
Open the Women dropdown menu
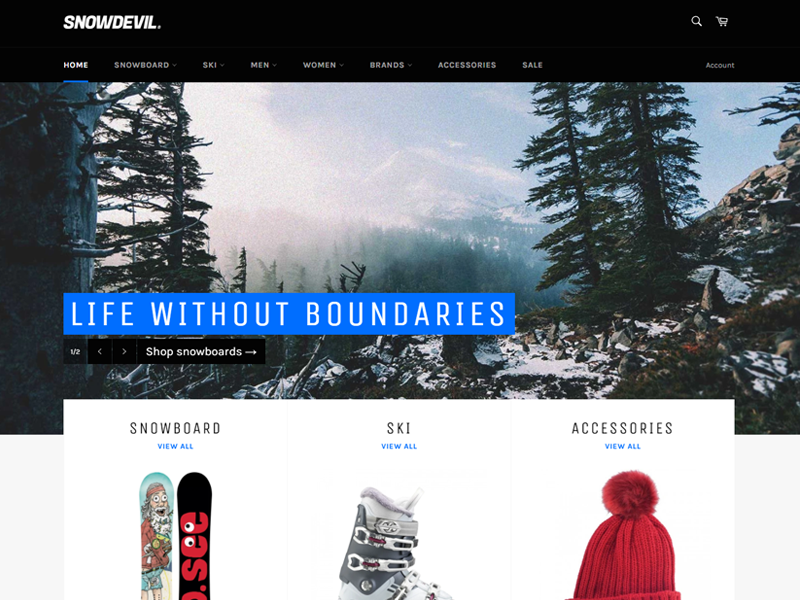coord(323,65)
